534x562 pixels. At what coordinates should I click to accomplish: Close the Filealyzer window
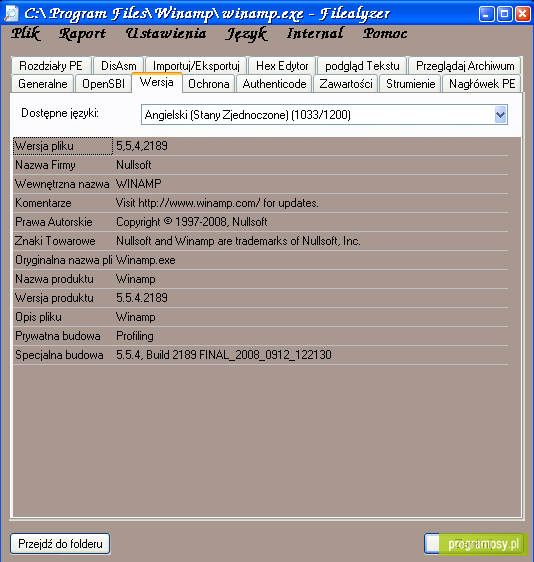point(523,14)
